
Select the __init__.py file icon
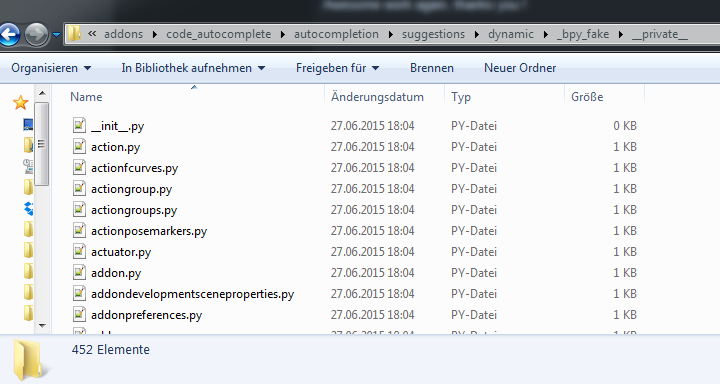click(x=79, y=125)
